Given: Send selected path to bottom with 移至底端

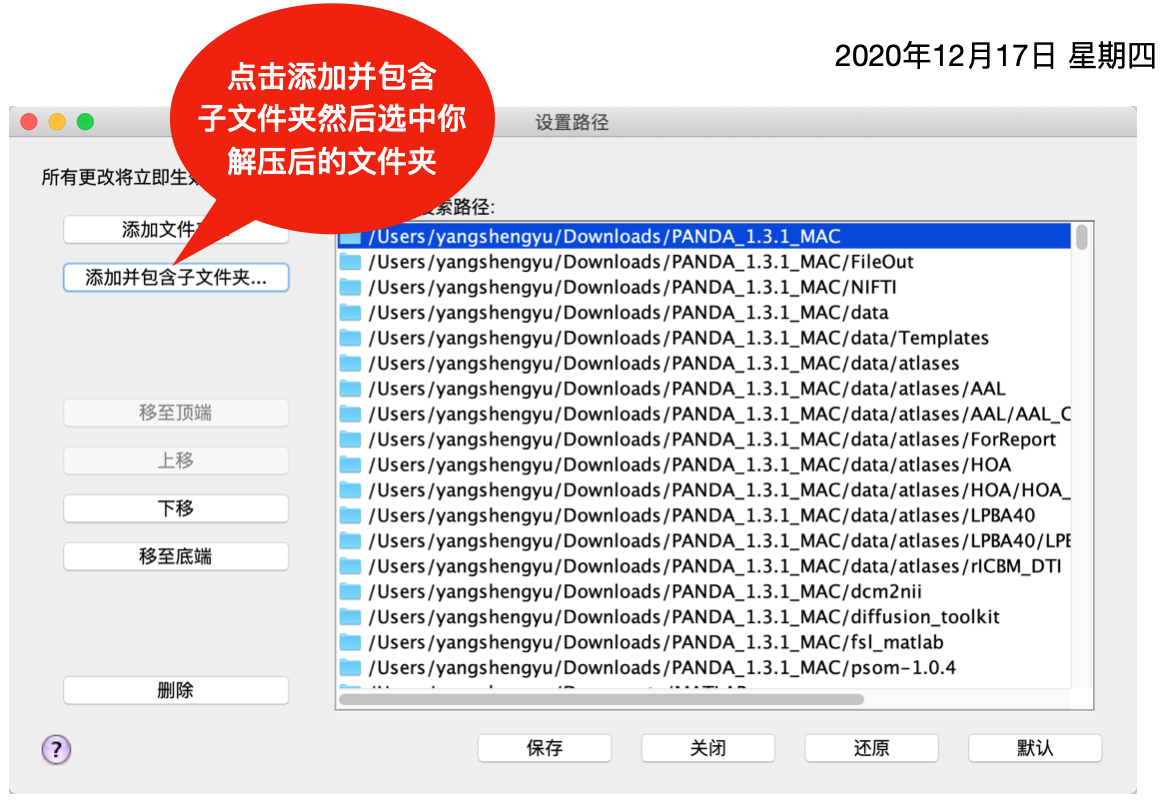Looking at the screenshot, I should (176, 556).
